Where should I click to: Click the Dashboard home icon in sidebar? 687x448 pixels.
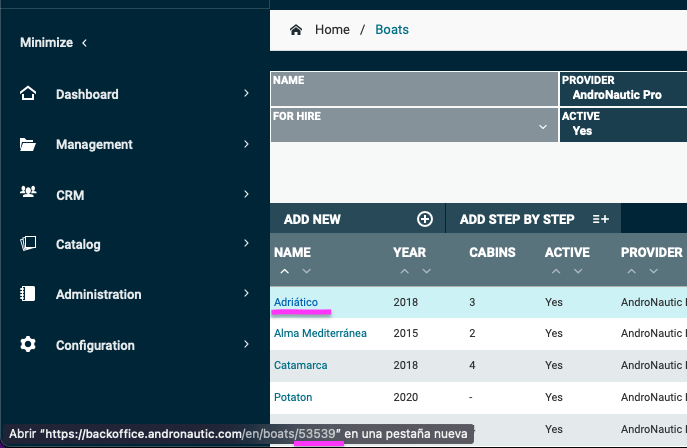click(28, 94)
